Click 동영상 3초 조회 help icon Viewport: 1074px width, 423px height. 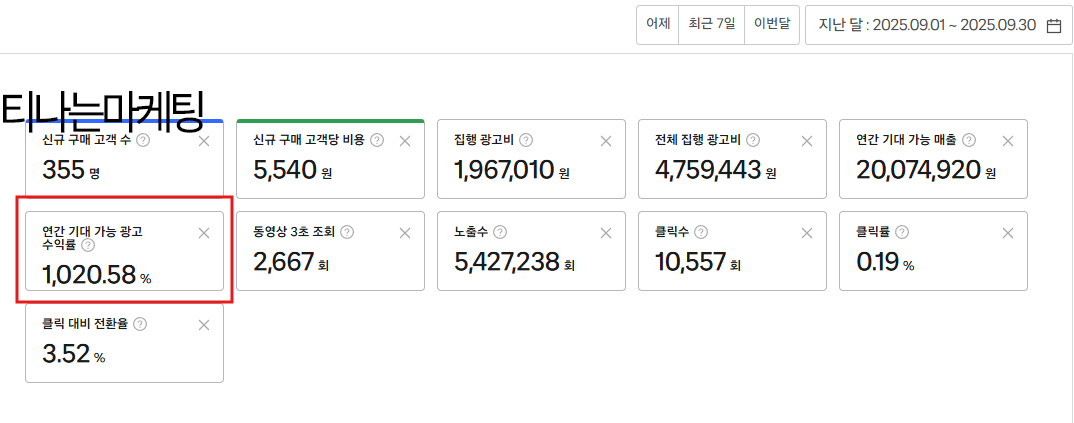click(347, 232)
